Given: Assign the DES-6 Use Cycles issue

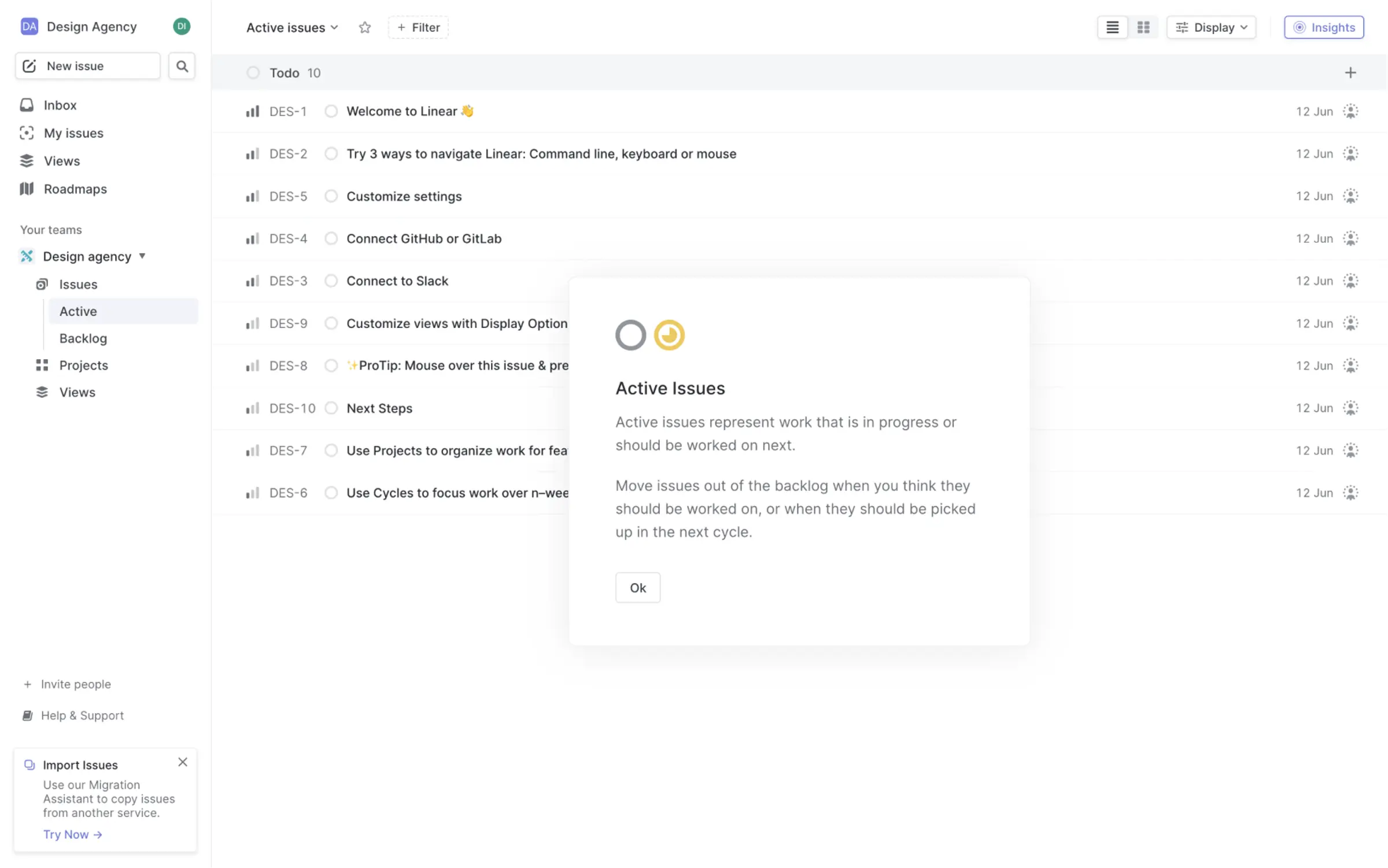Looking at the screenshot, I should 1350,493.
